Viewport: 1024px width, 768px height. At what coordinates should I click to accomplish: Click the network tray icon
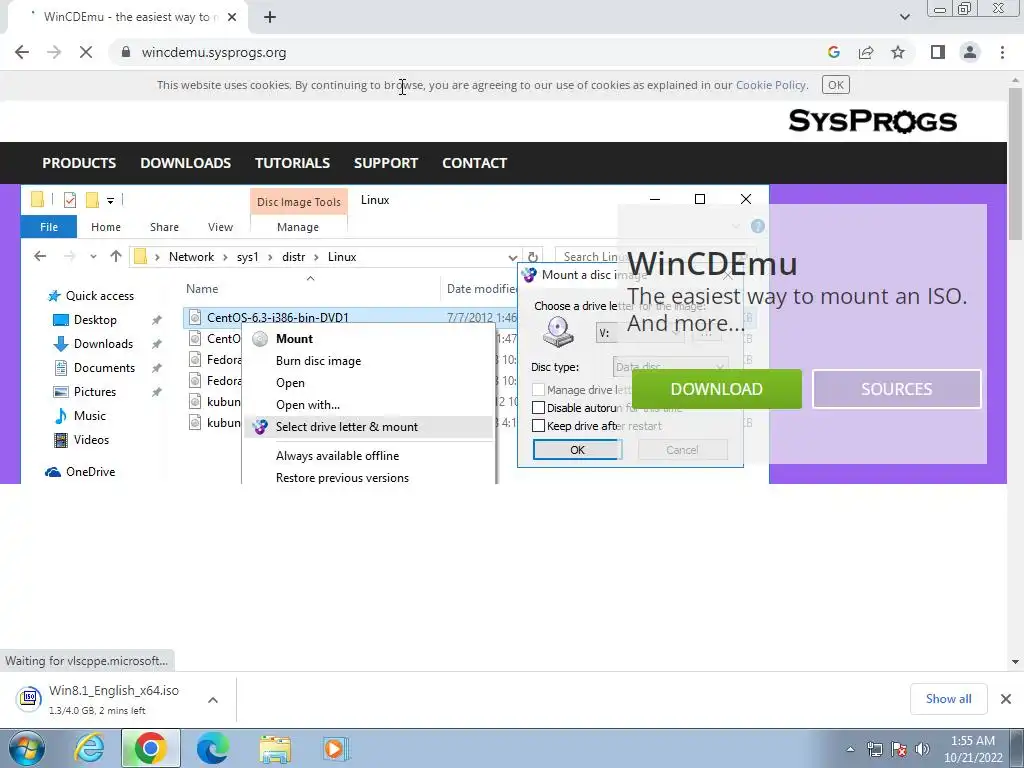click(874, 749)
